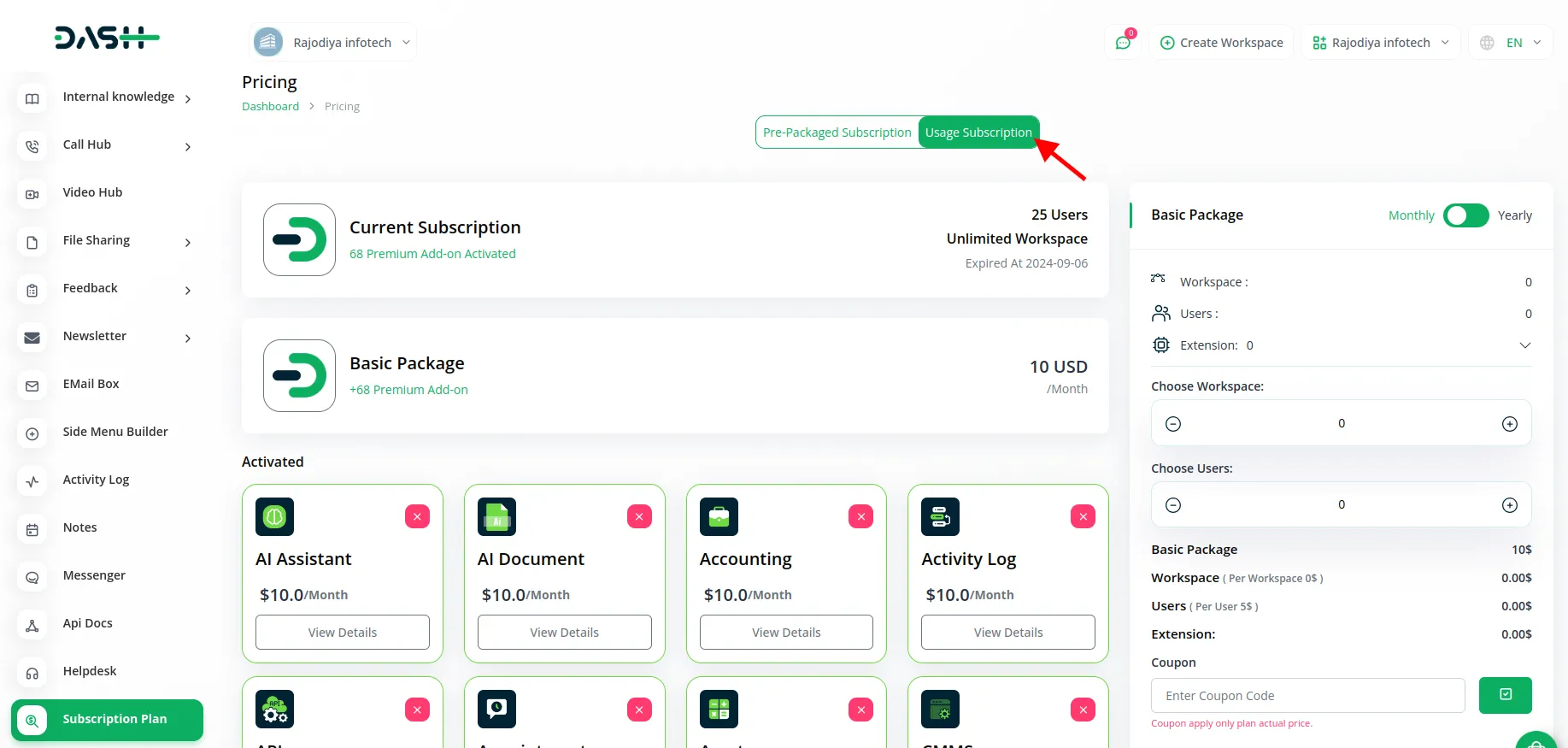Click the Helpdesk headset icon
This screenshot has width=1568, height=748.
pyautogui.click(x=32, y=673)
